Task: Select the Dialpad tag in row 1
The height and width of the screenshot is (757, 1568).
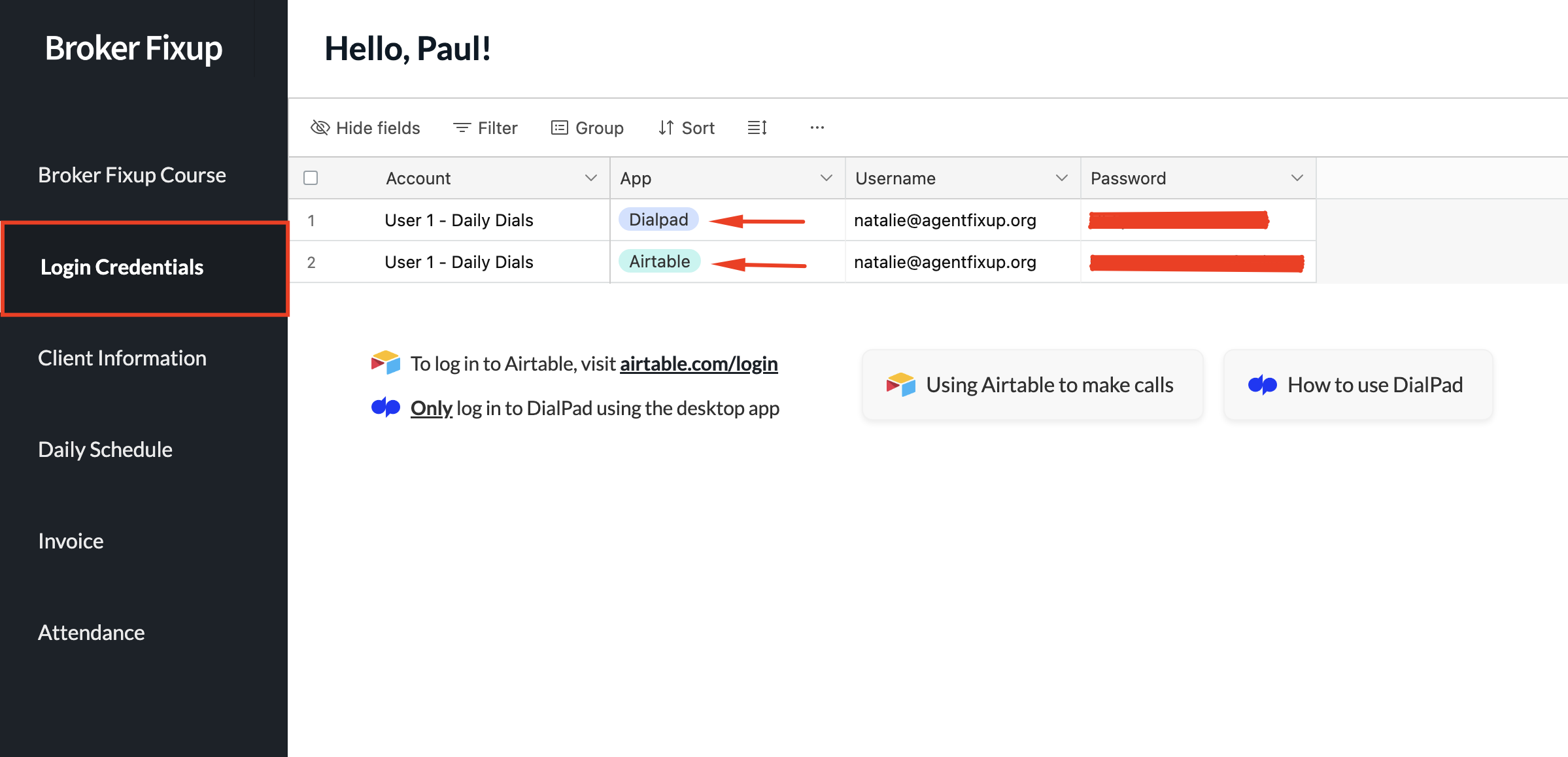Action: tap(658, 220)
